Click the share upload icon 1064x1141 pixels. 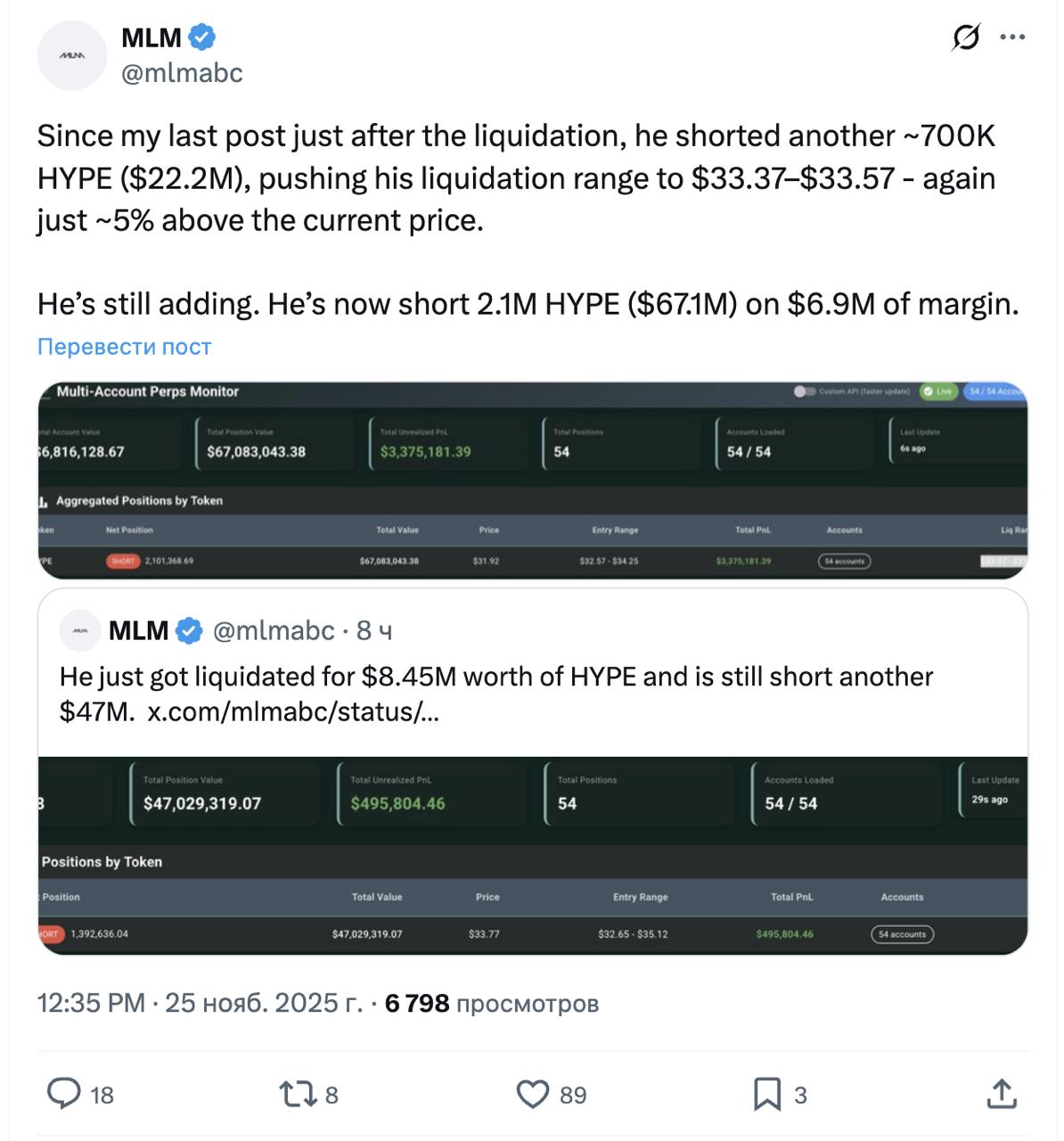point(1002,1094)
